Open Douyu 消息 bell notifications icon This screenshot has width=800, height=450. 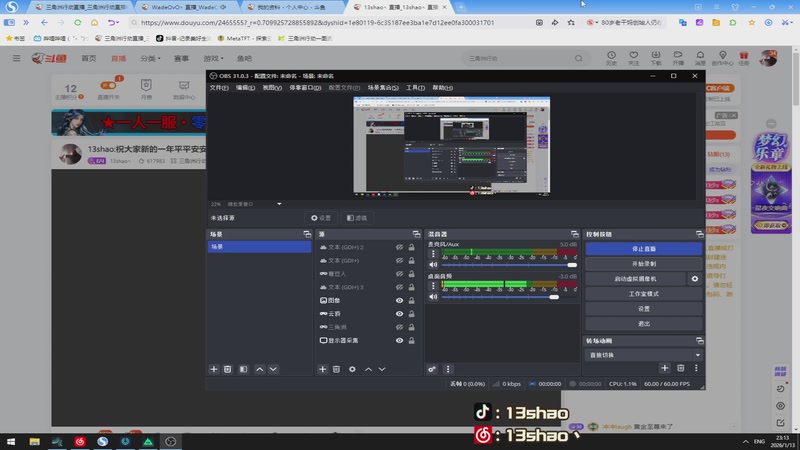(x=700, y=58)
